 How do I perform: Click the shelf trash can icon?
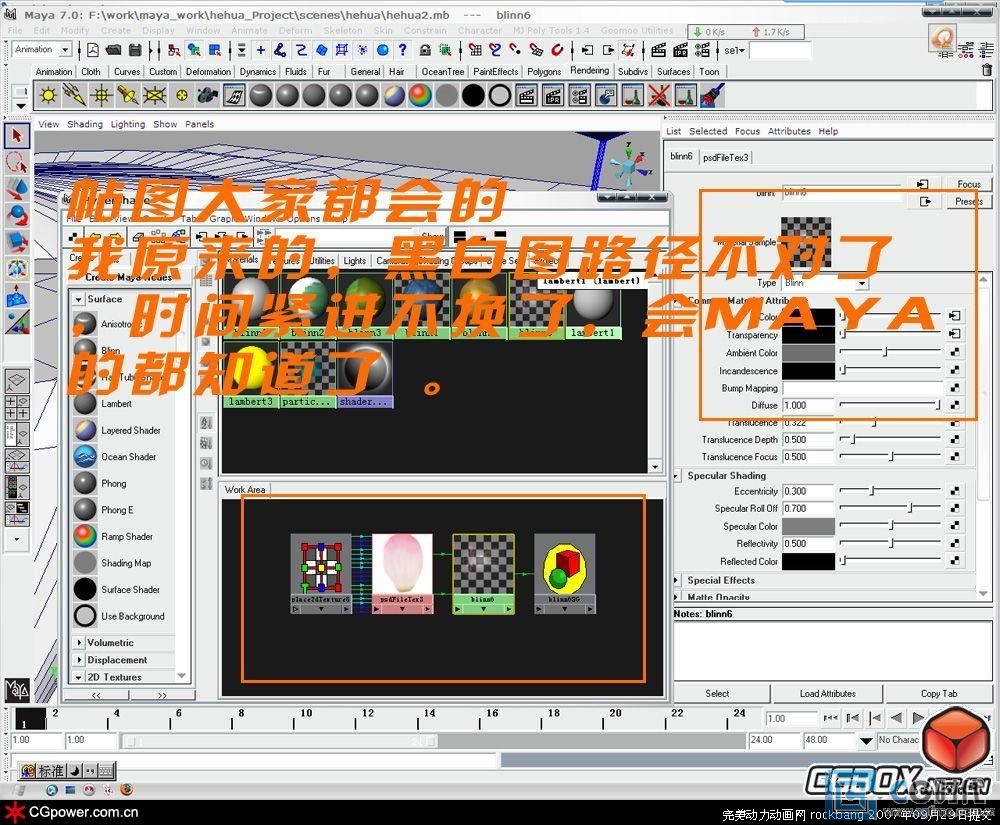pos(986,70)
